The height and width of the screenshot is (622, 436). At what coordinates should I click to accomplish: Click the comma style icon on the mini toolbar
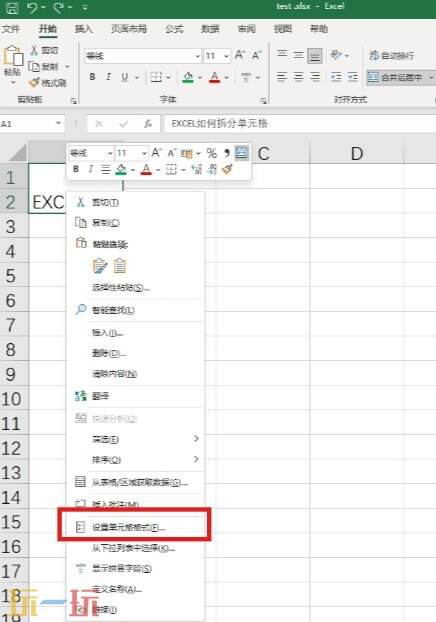coord(227,153)
